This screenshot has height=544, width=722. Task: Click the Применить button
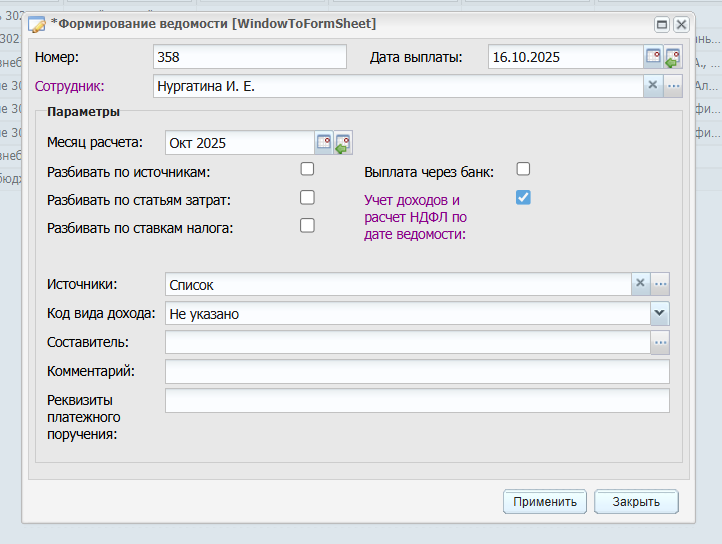(x=545, y=501)
